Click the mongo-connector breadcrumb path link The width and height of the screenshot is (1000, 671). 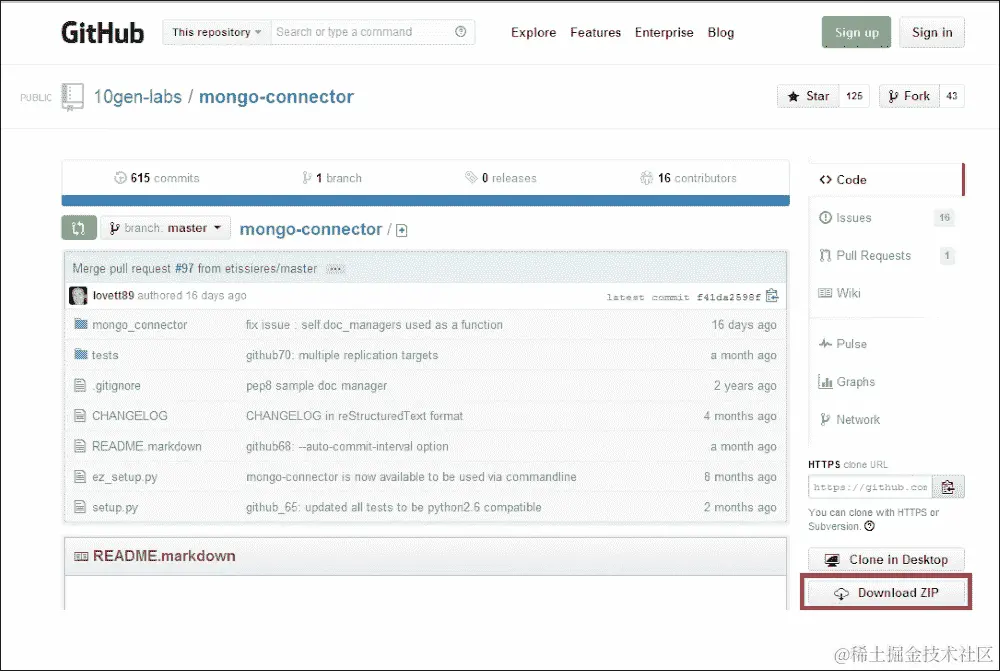point(311,229)
